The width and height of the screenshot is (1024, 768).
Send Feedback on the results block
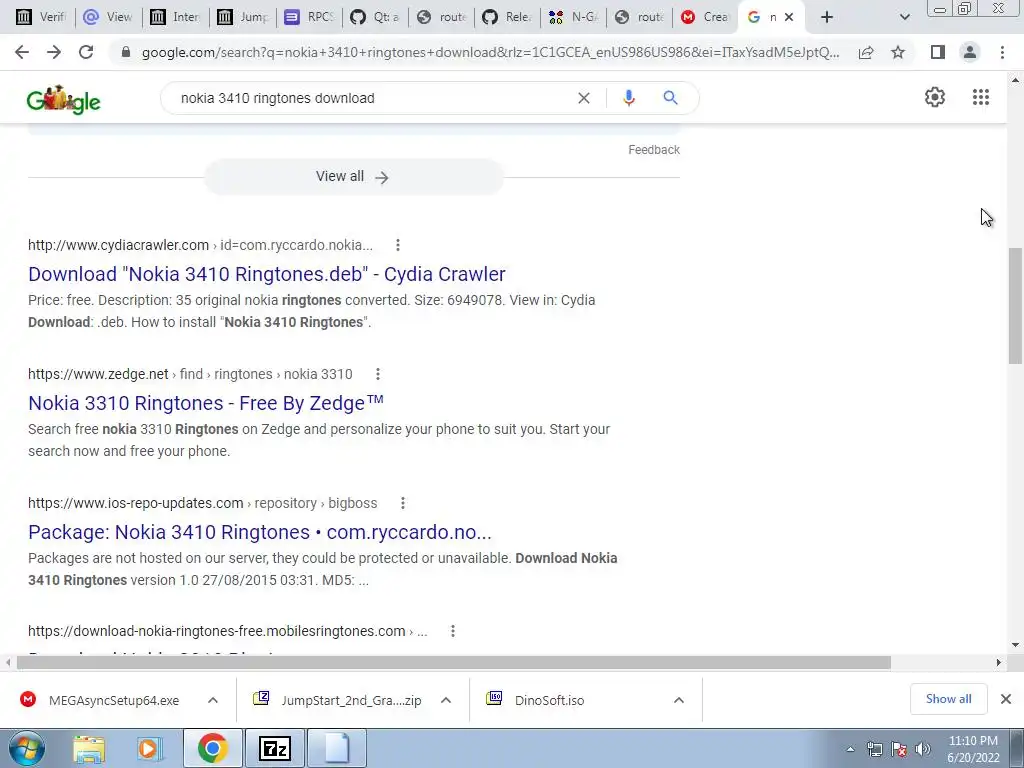[654, 150]
